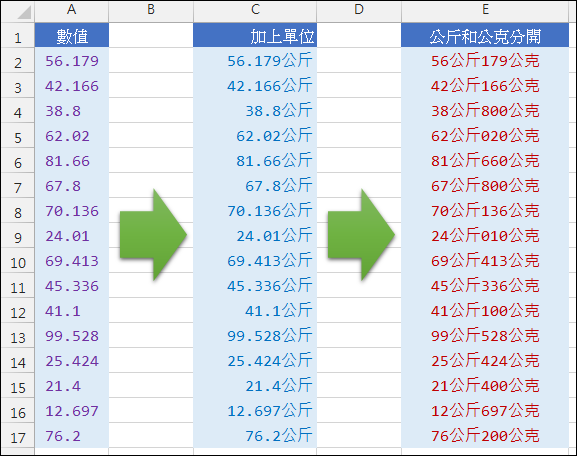
Task: Click header cell 公斤和公克分開
Action: pyautogui.click(x=485, y=35)
